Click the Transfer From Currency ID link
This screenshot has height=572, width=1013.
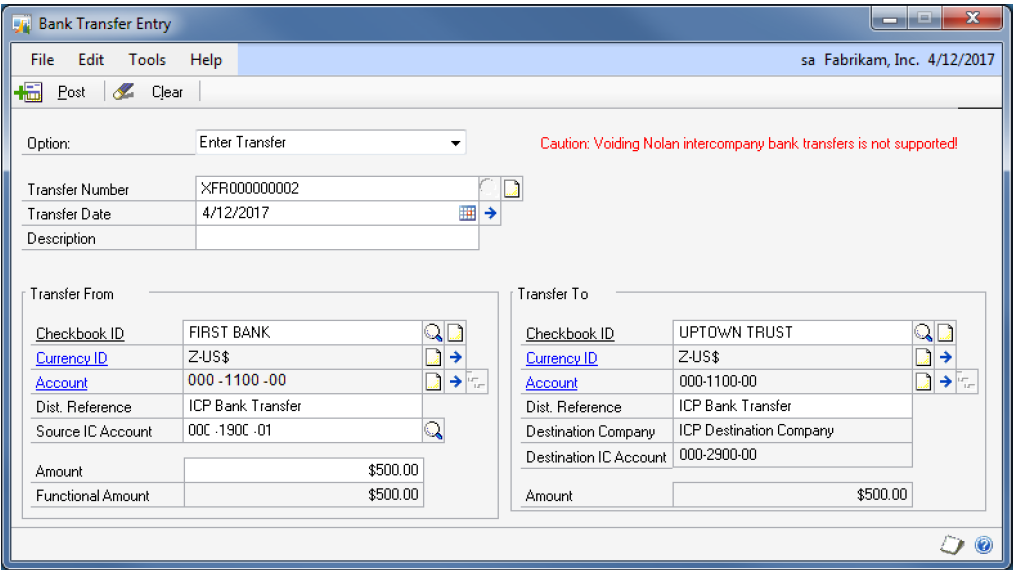(x=71, y=358)
